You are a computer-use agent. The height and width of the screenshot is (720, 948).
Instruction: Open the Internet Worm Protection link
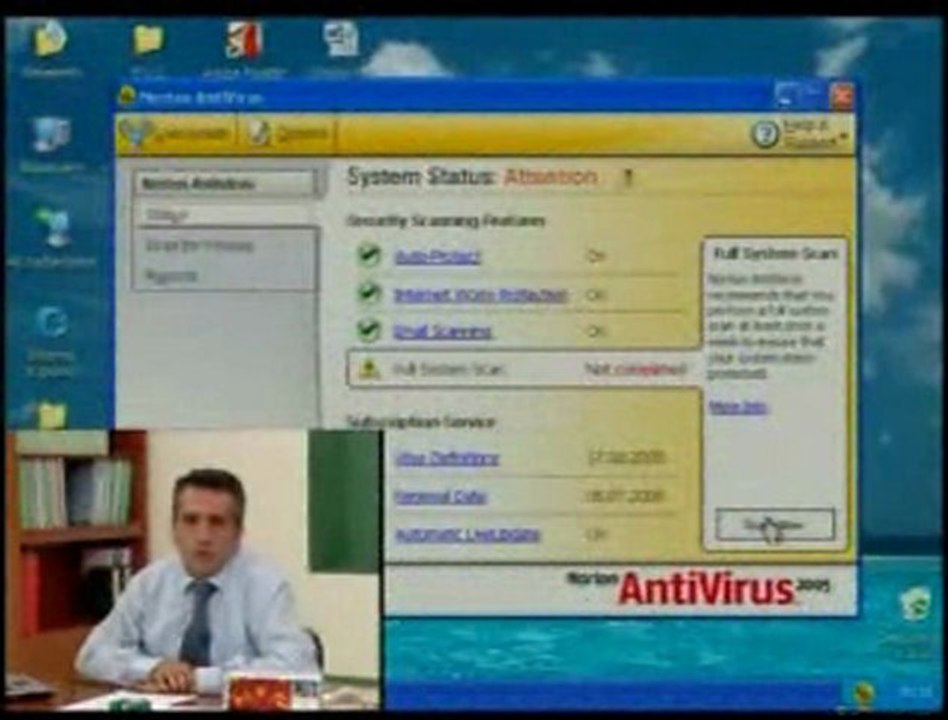click(481, 294)
